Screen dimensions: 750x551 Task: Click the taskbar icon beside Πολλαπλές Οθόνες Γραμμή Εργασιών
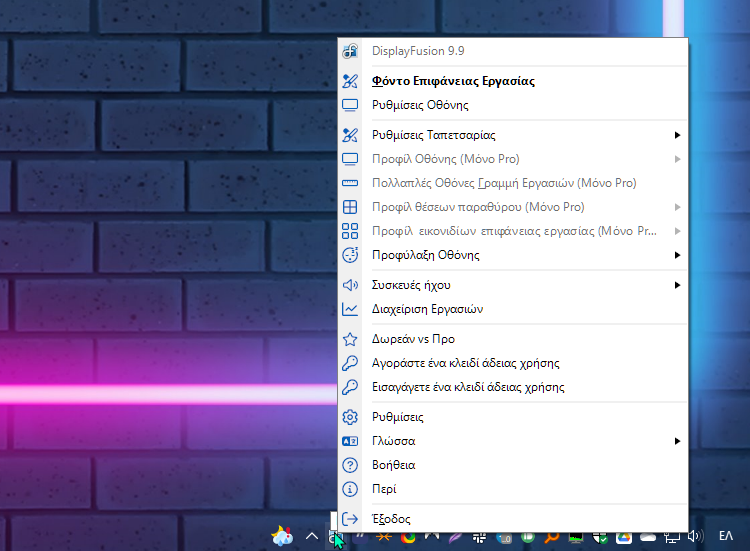[x=350, y=183]
